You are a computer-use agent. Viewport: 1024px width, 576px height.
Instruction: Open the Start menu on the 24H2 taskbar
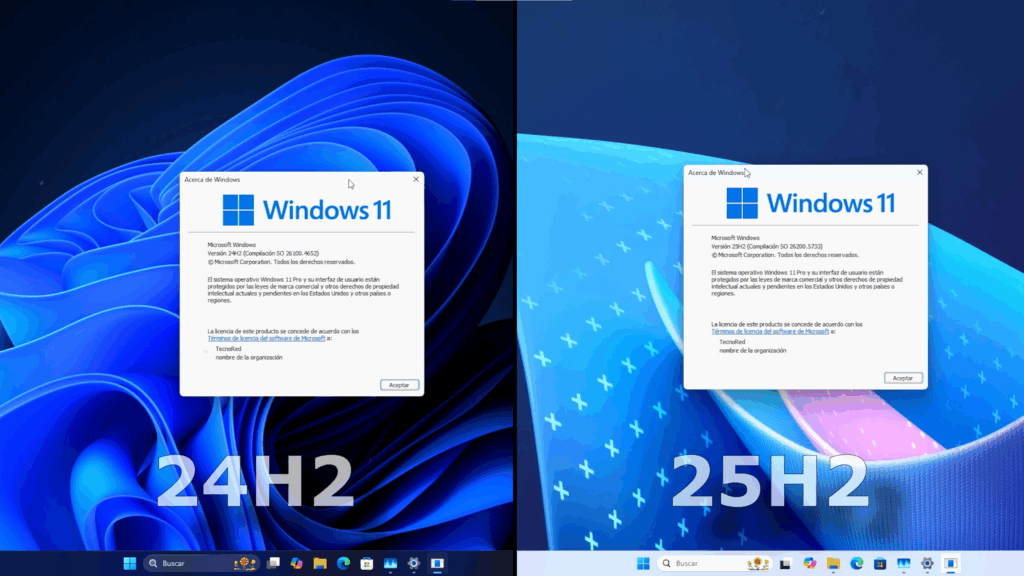click(129, 563)
